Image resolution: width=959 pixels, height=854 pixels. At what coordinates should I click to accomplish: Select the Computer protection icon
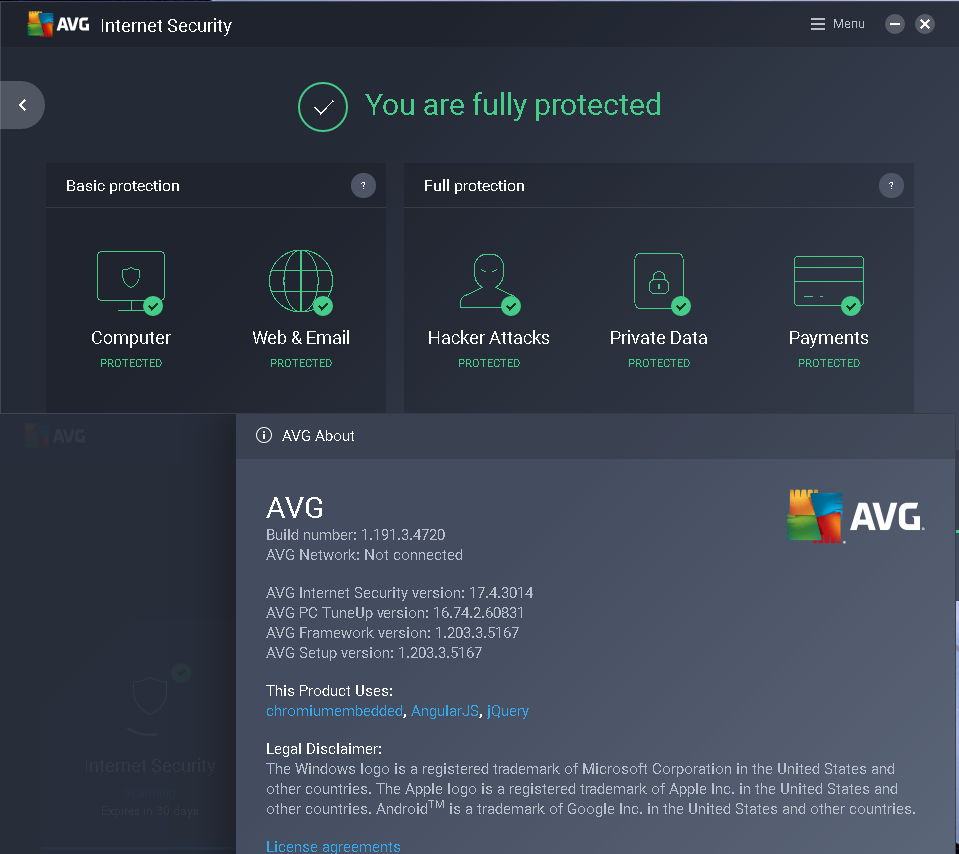tap(130, 281)
